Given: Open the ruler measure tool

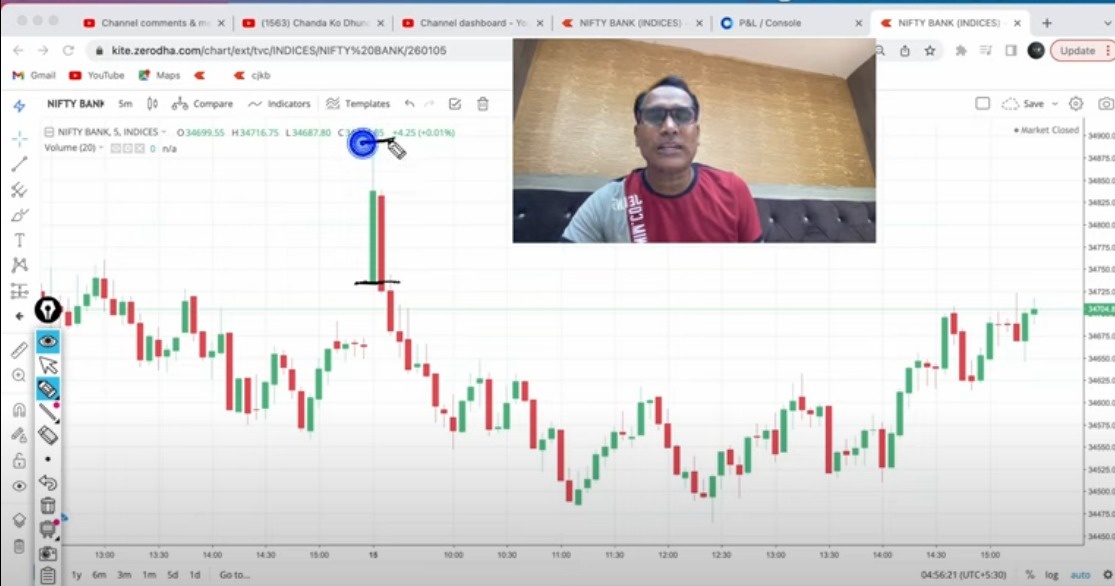Looking at the screenshot, I should 19,350.
